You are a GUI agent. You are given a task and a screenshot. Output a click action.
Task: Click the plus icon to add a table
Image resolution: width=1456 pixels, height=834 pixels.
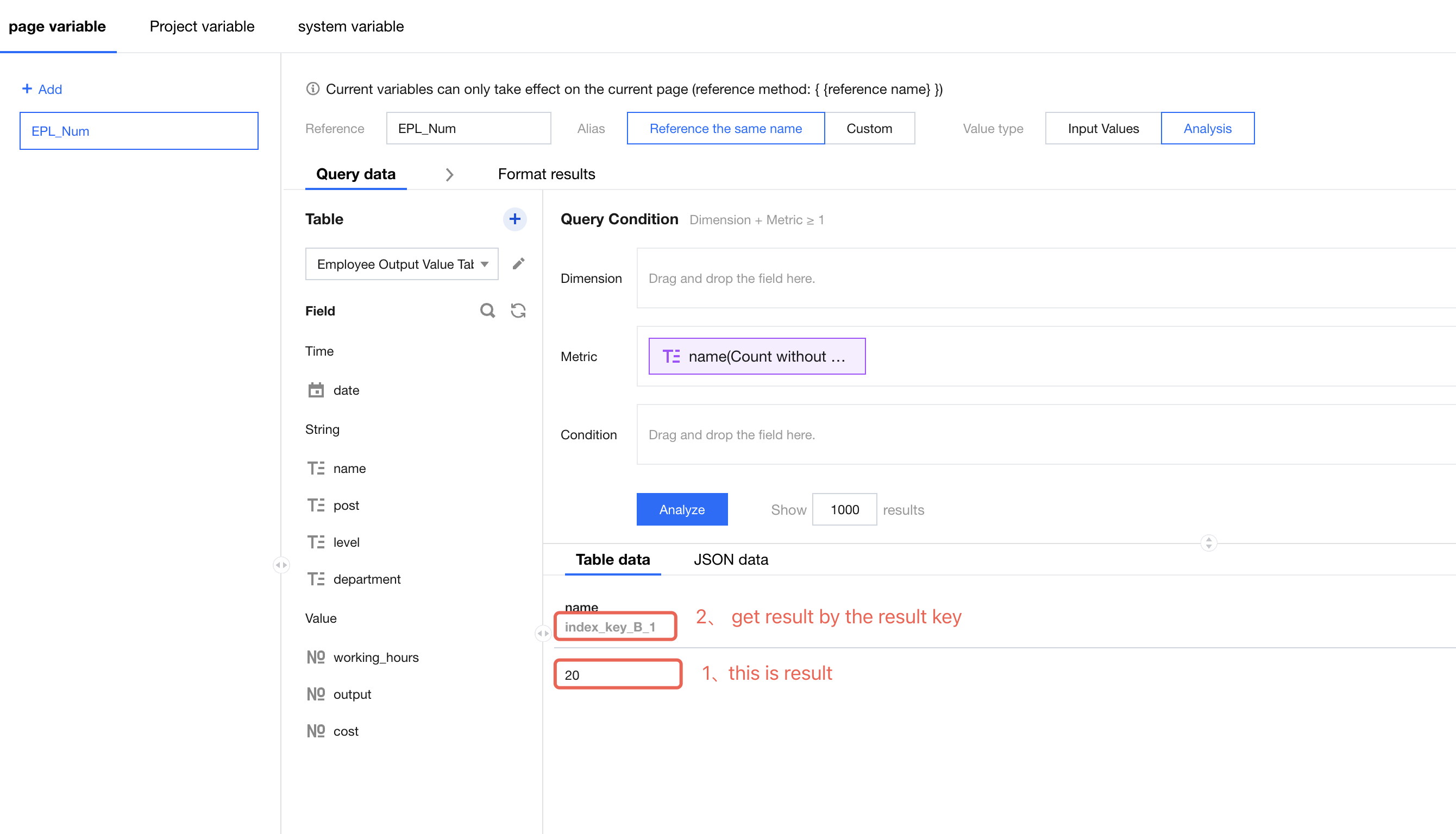[x=514, y=219]
